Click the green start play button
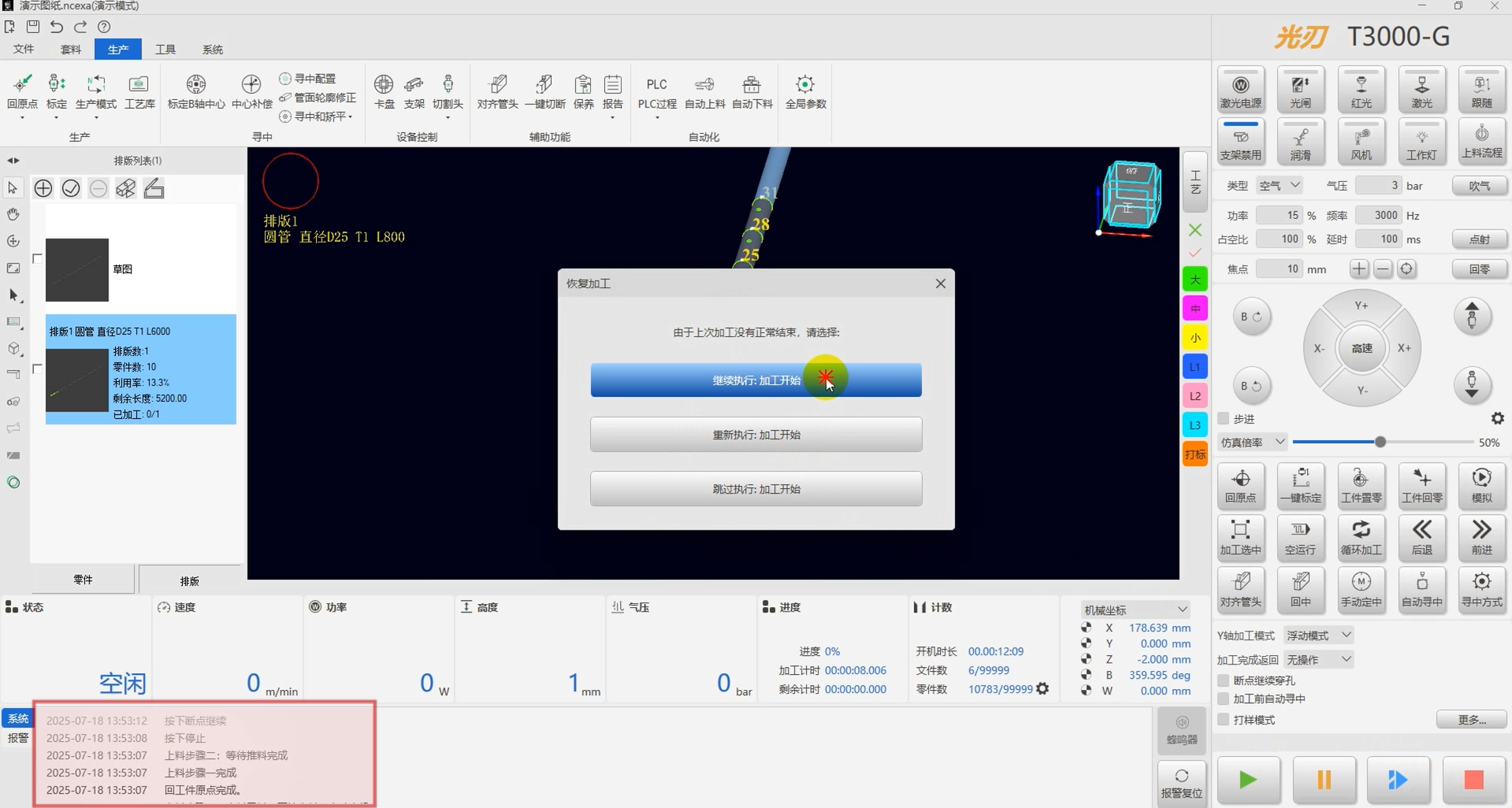This screenshot has height=808, width=1512. click(1248, 780)
